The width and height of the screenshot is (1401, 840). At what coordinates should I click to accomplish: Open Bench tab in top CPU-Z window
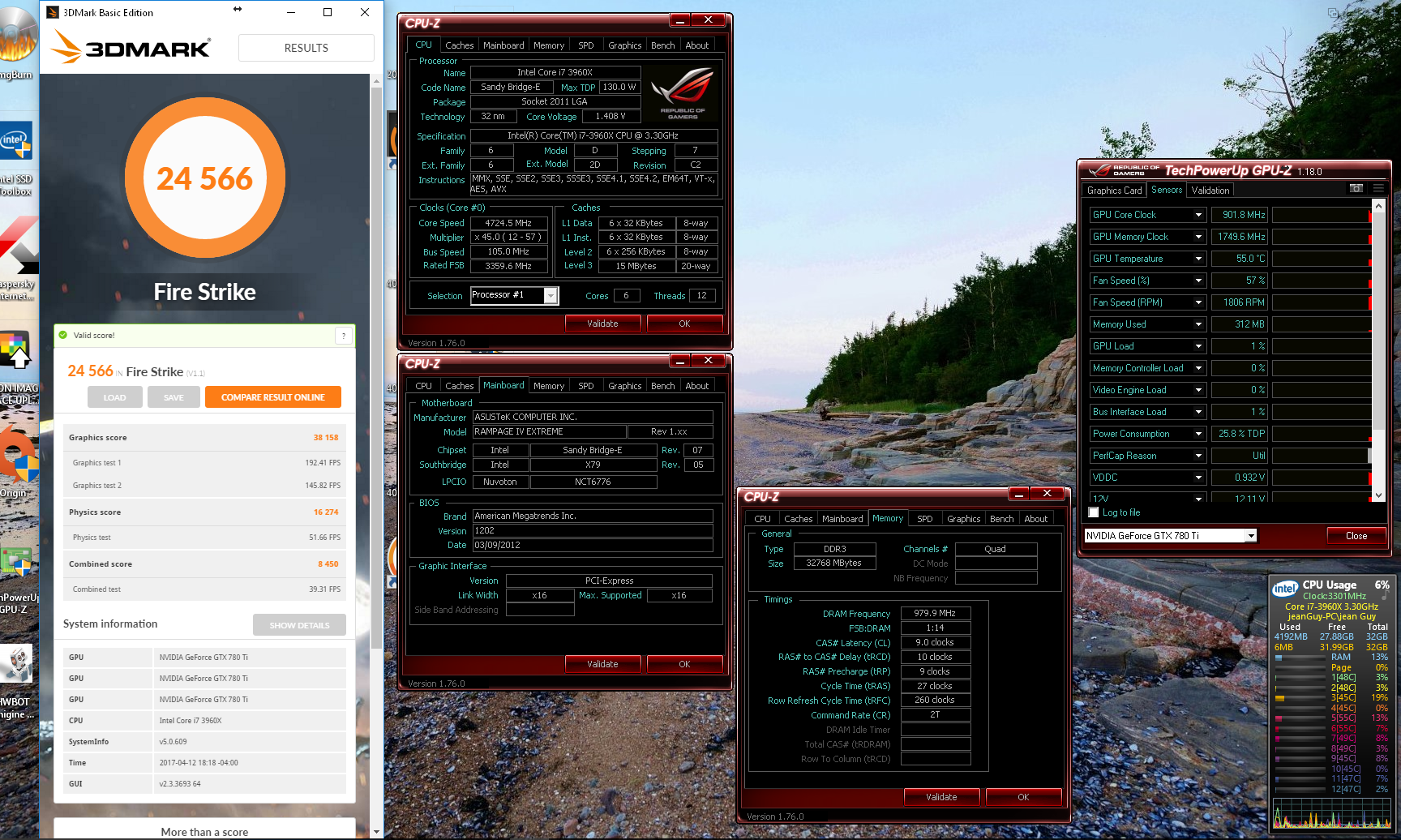point(662,45)
